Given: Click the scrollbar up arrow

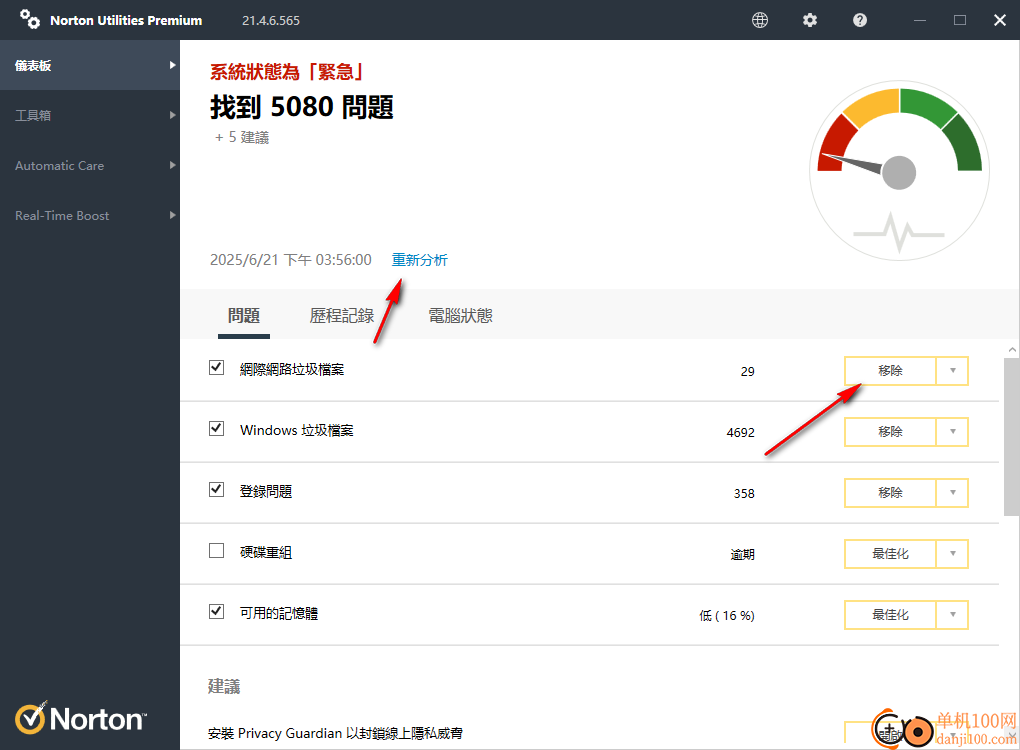Looking at the screenshot, I should (1012, 349).
